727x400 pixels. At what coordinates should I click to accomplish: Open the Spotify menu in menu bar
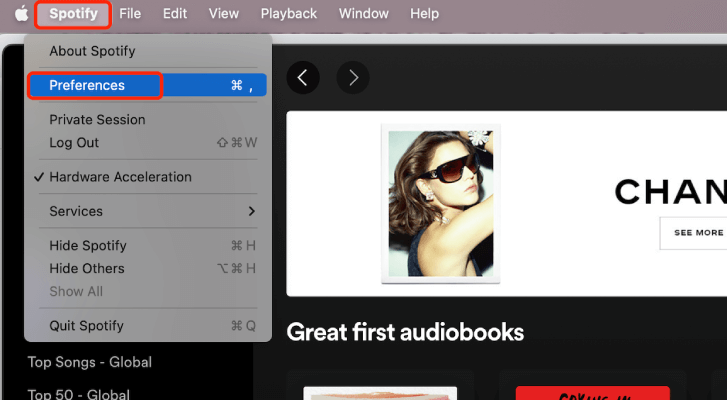coord(73,14)
